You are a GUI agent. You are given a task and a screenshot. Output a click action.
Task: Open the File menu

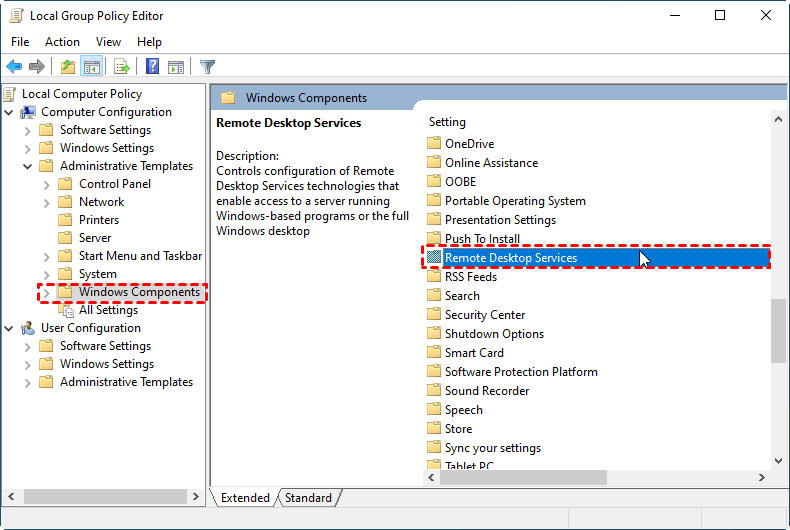[20, 42]
